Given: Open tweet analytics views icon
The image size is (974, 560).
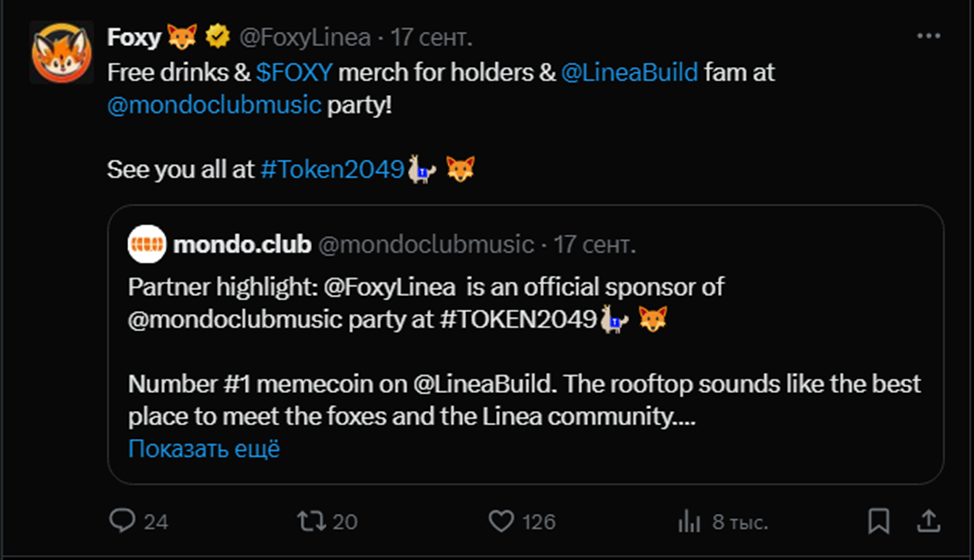Looking at the screenshot, I should click(689, 521).
